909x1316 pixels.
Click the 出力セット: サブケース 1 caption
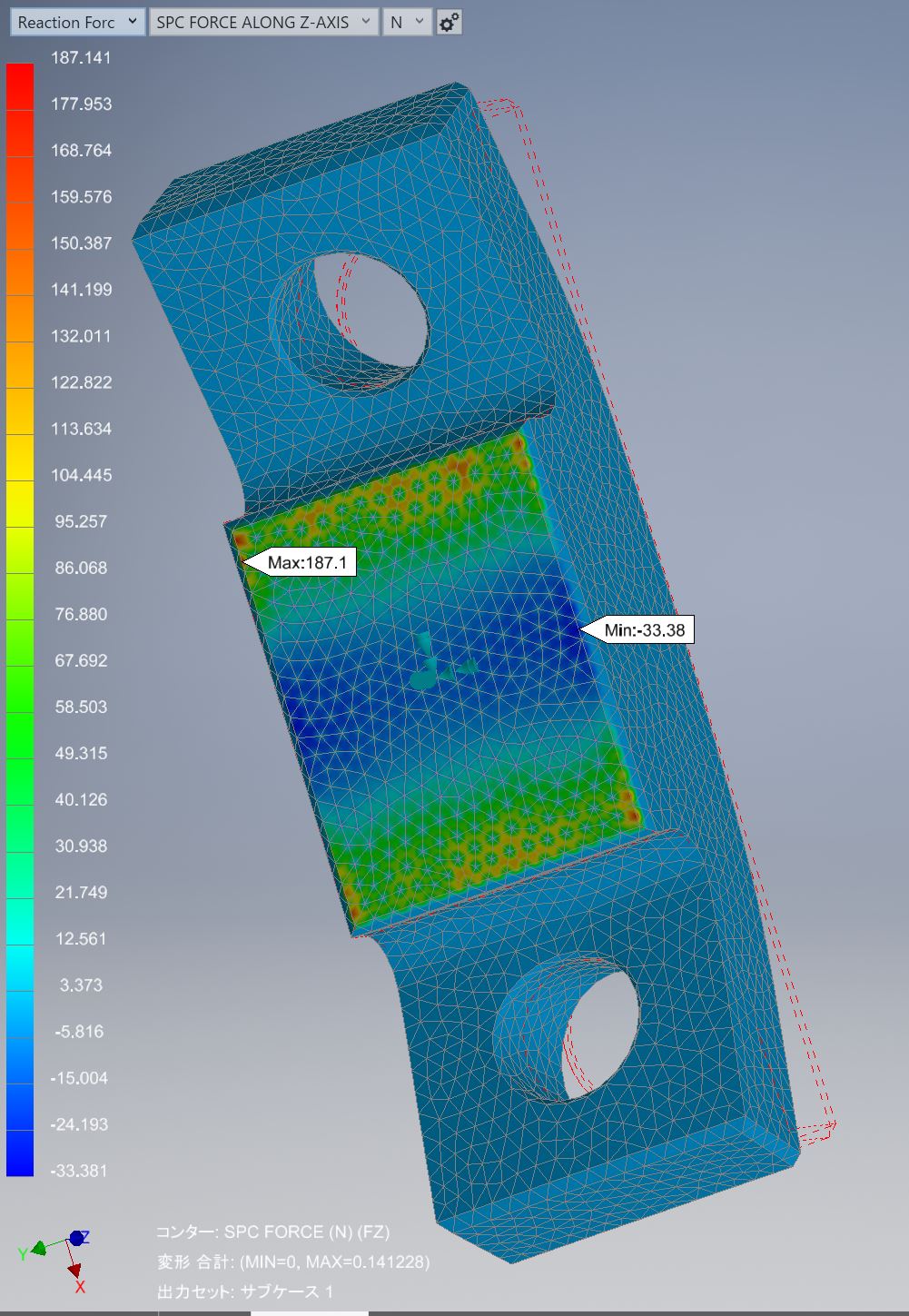245,1291
